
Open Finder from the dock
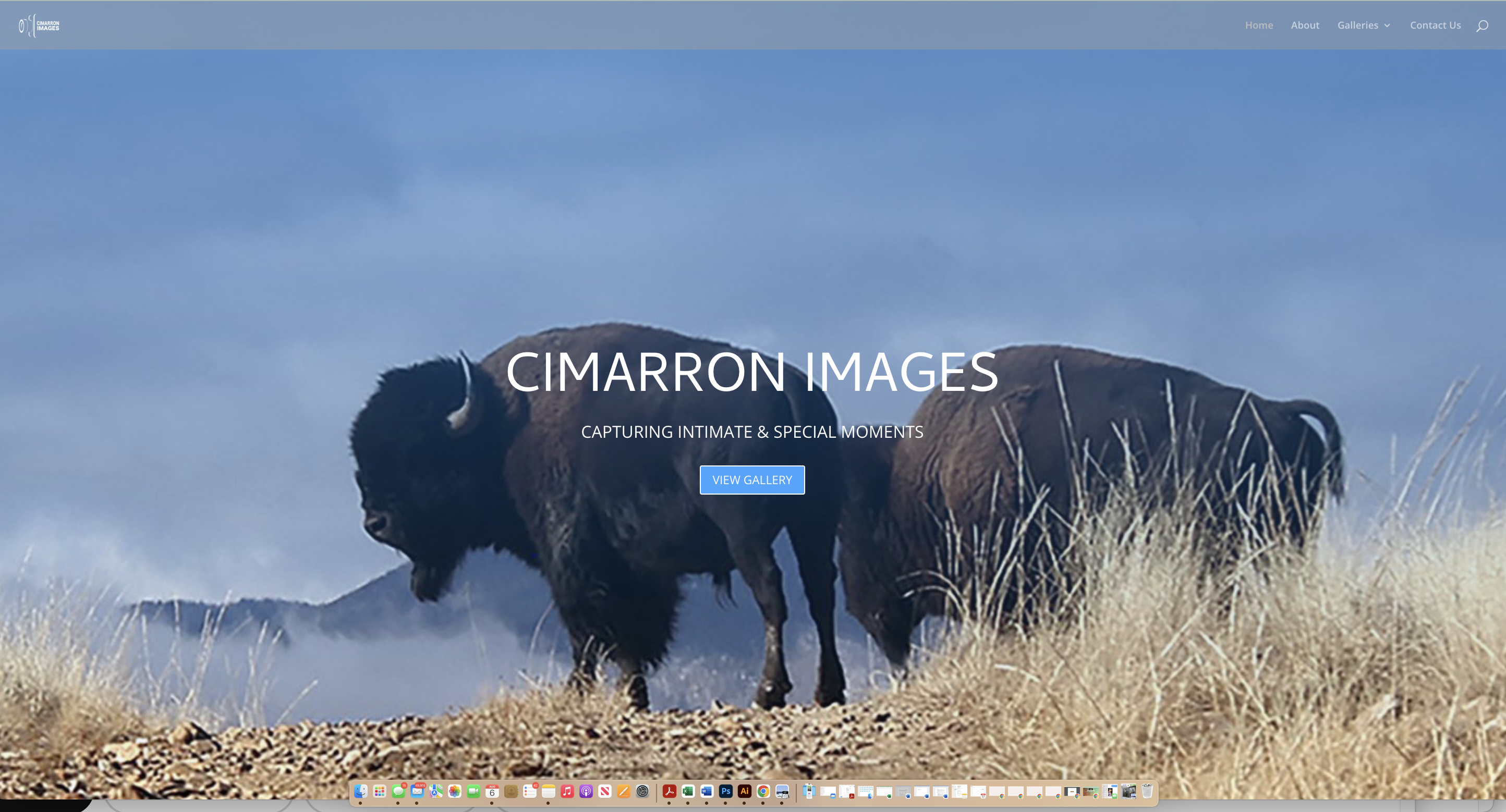[361, 791]
